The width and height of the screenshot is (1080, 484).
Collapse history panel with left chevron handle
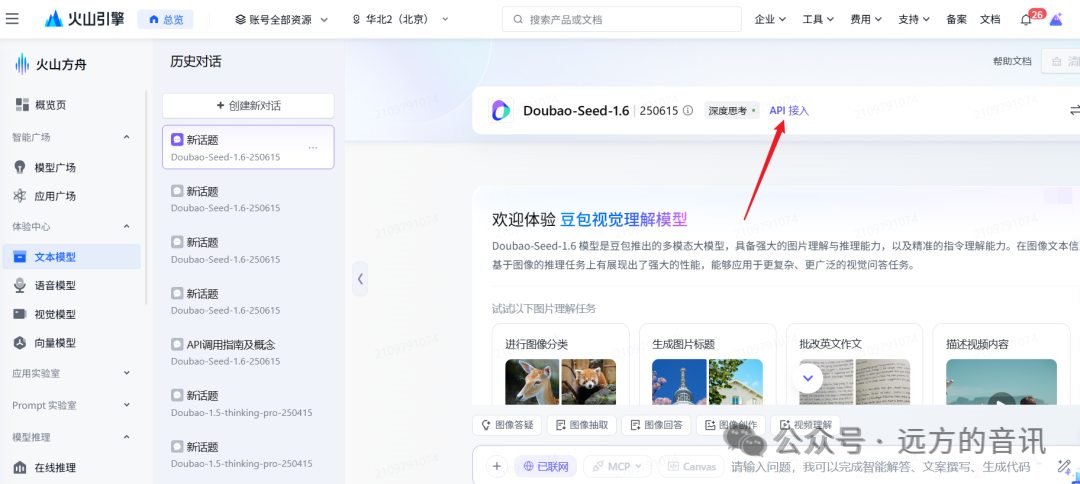(x=360, y=279)
